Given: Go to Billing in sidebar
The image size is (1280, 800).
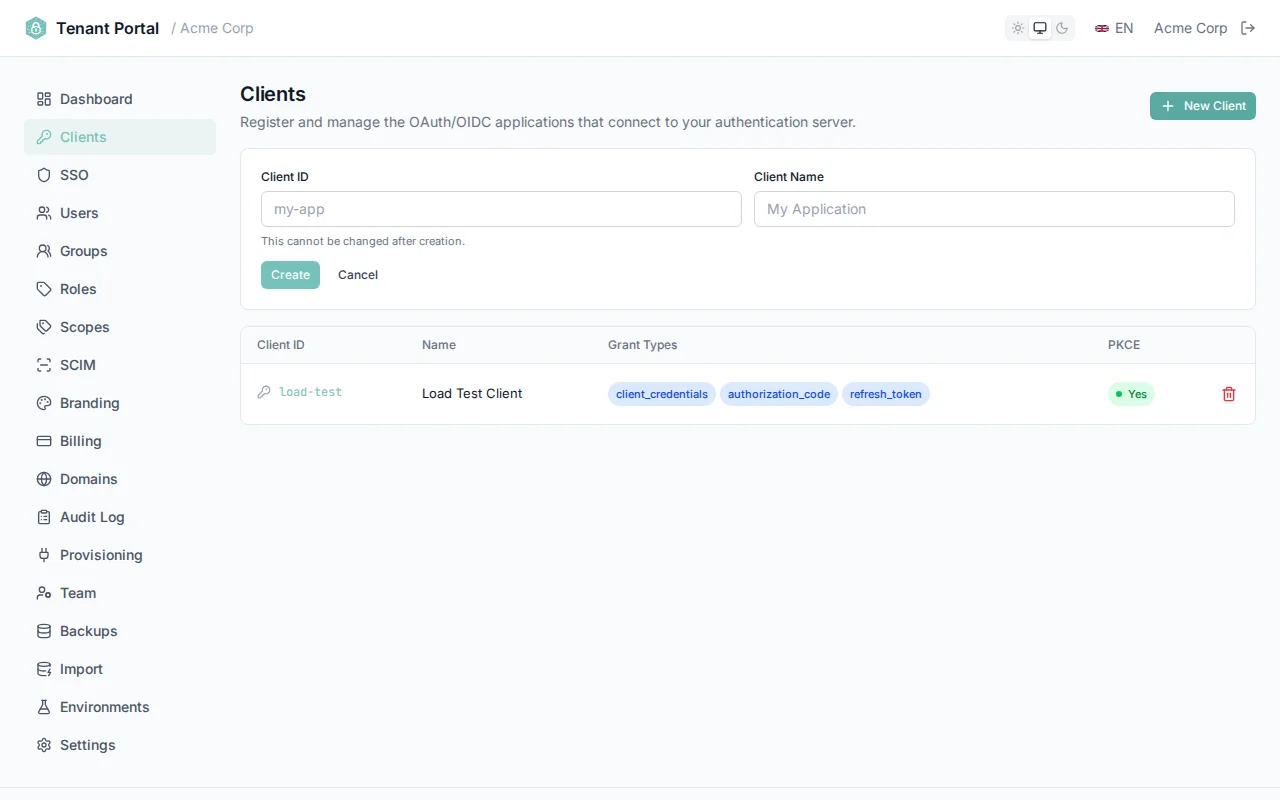Looking at the screenshot, I should 120,441.
